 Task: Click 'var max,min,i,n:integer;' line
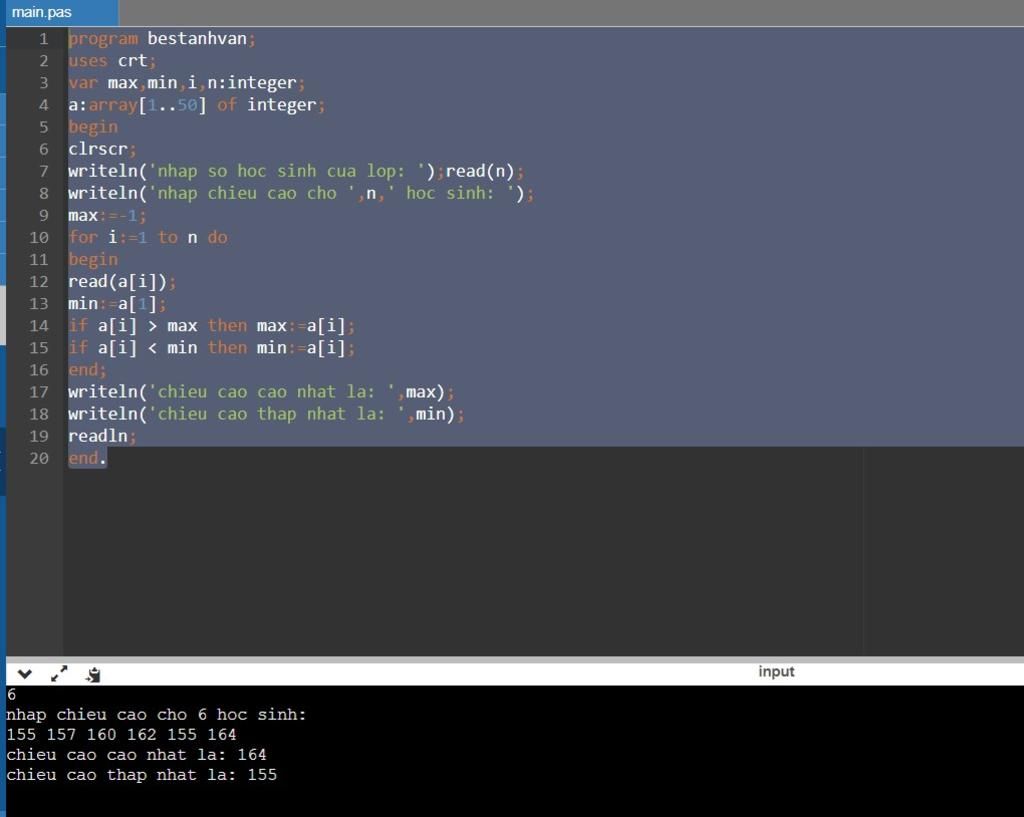point(187,83)
